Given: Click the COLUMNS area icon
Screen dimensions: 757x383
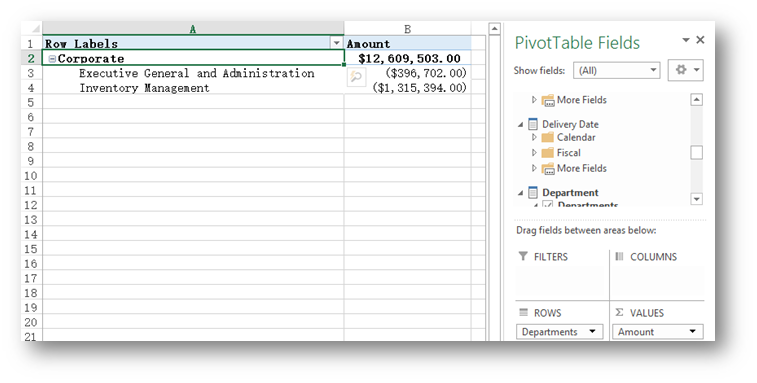Looking at the screenshot, I should pyautogui.click(x=619, y=256).
